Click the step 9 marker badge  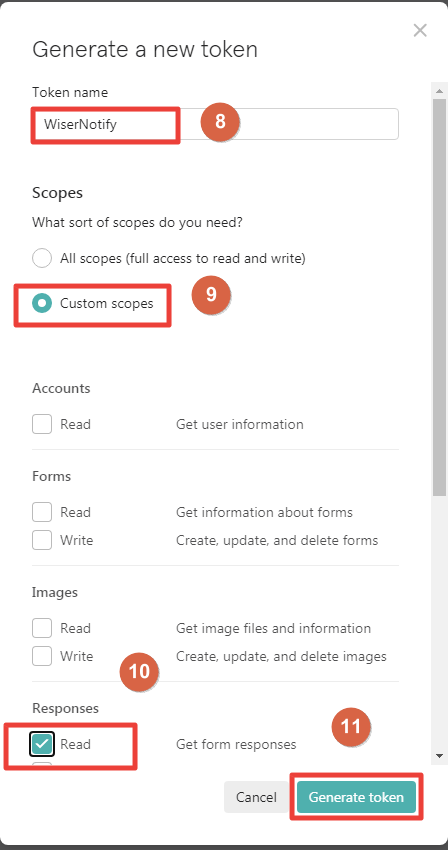pyautogui.click(x=212, y=294)
